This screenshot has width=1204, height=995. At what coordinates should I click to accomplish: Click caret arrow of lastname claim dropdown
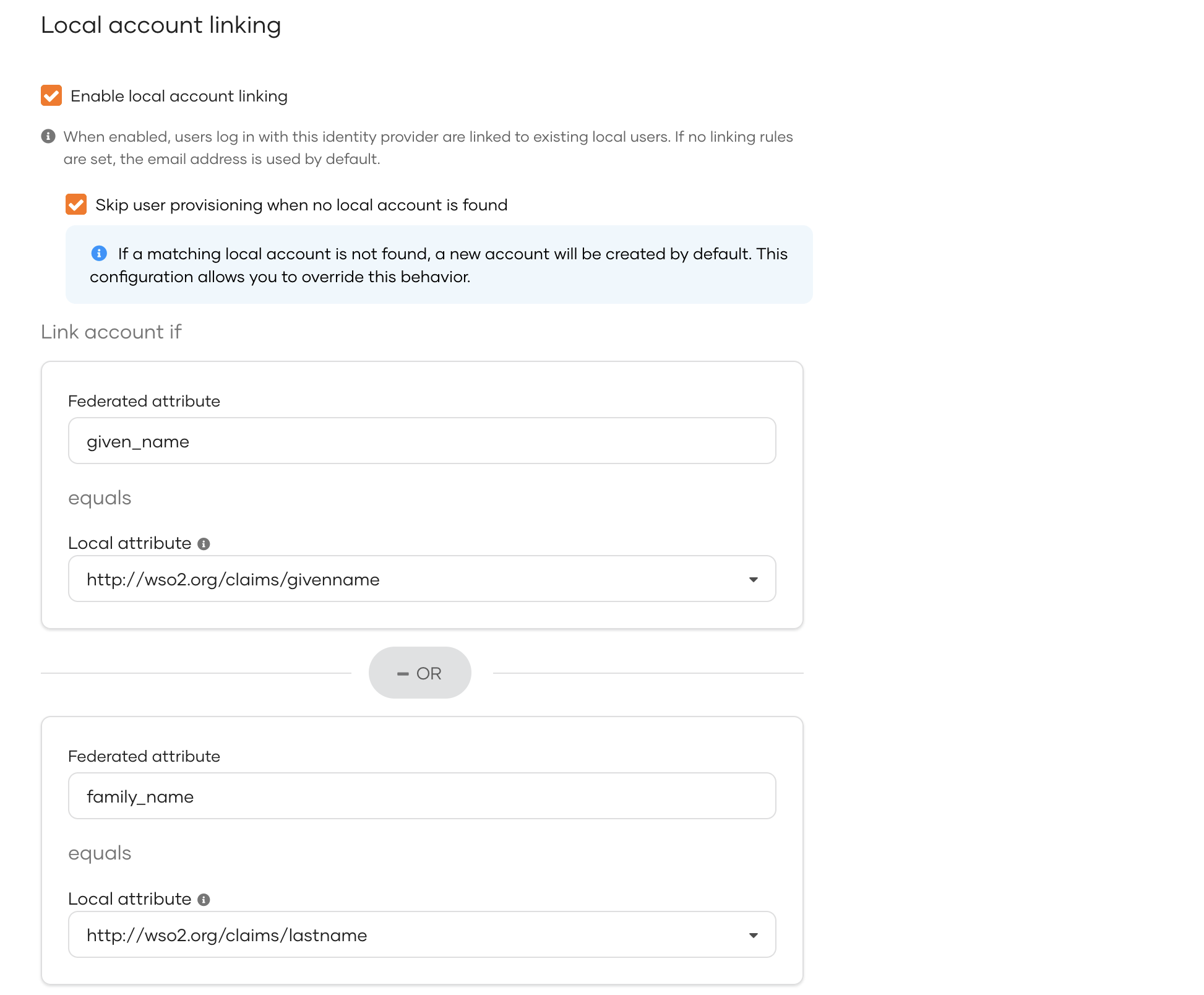[753, 936]
